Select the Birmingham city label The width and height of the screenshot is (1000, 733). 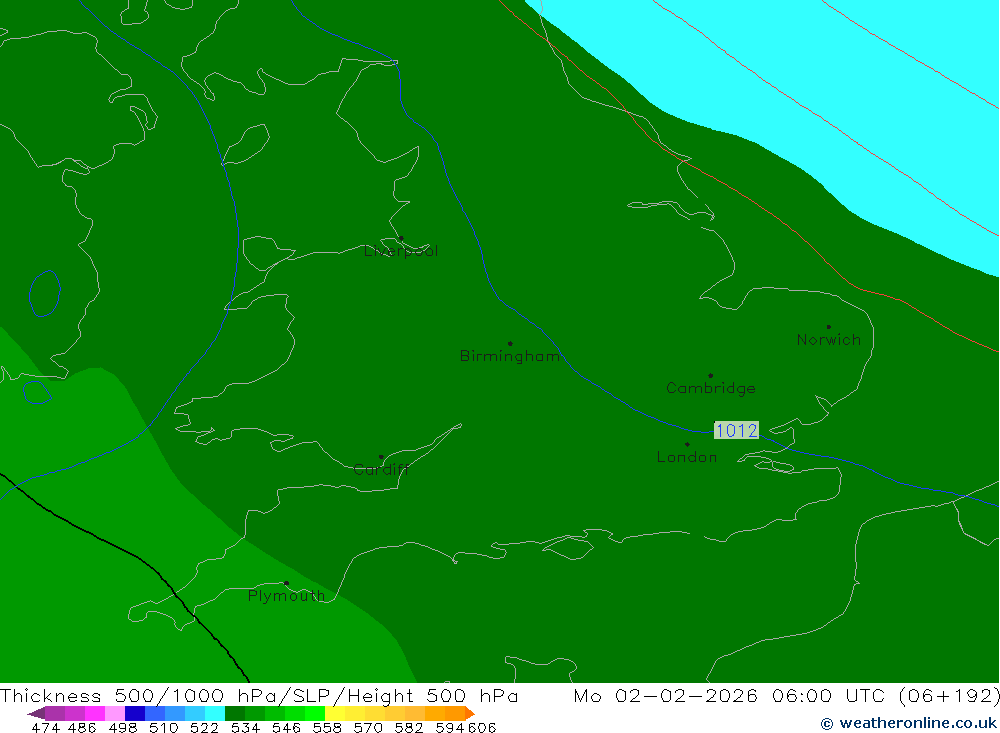(510, 356)
